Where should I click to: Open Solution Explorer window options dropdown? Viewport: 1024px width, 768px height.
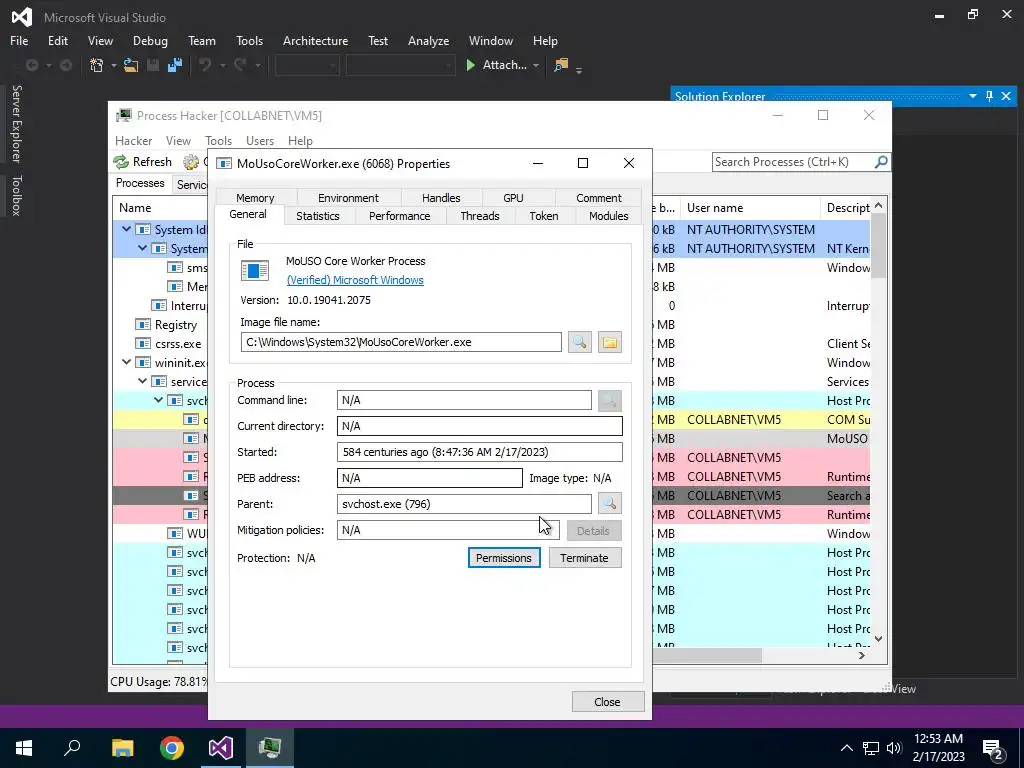pos(972,96)
